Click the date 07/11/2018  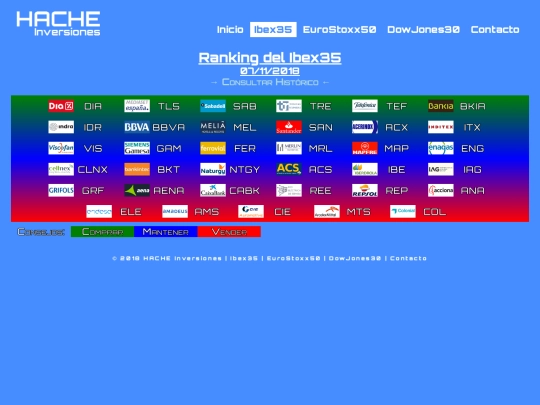[270, 71]
